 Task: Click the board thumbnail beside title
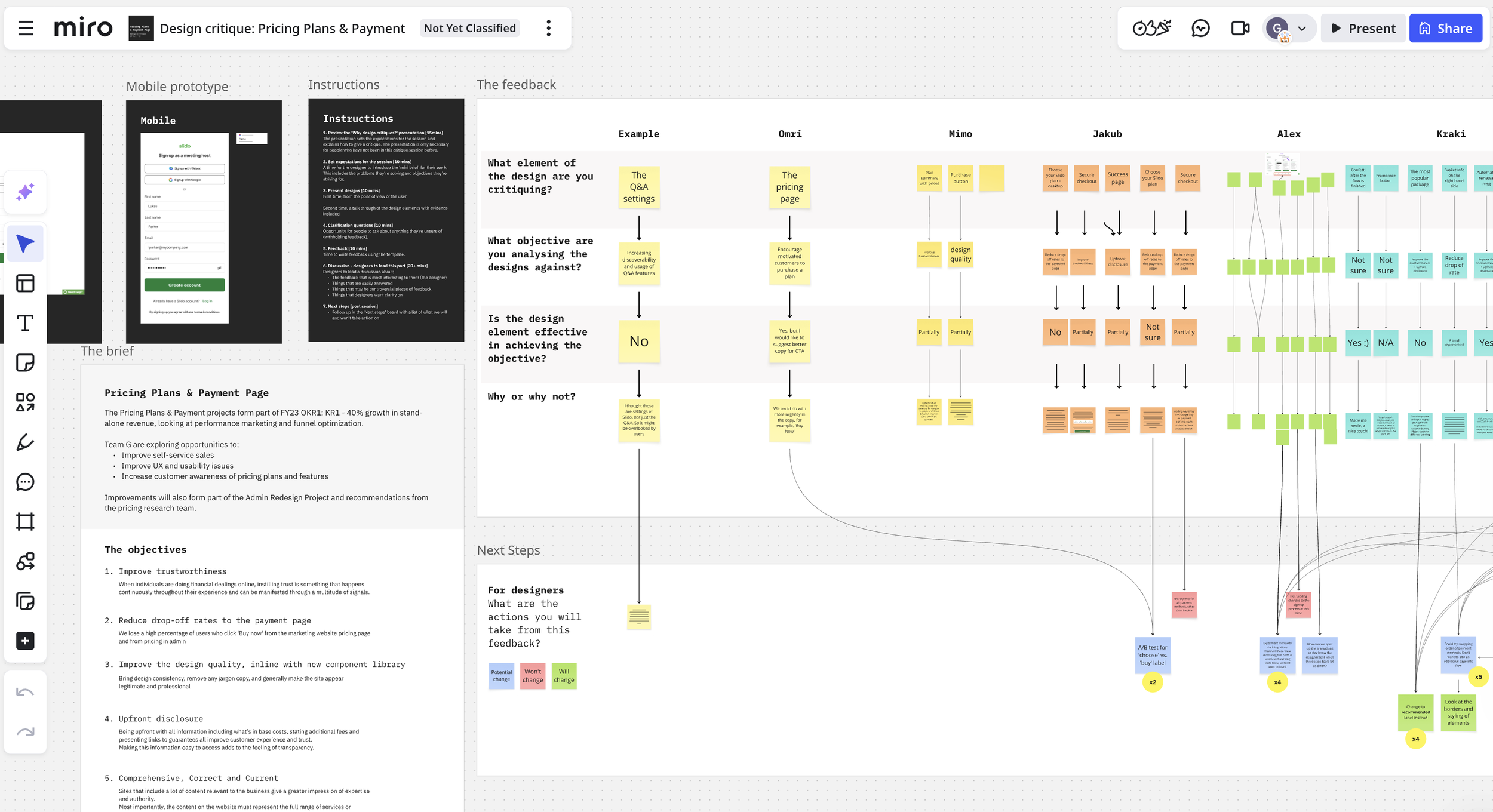(x=141, y=28)
